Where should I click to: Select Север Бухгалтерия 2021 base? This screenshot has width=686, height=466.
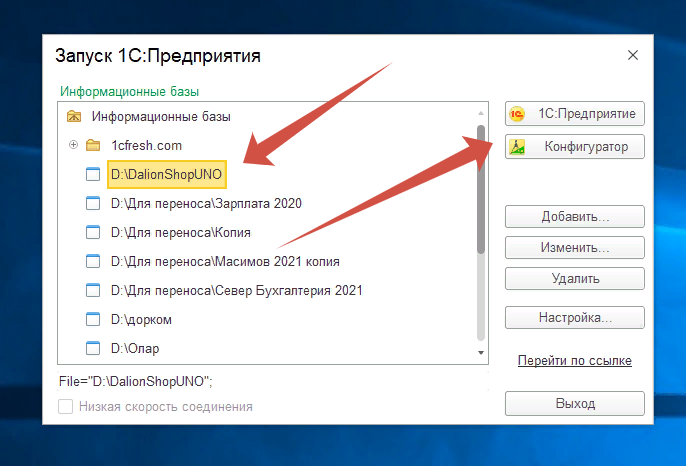[x=236, y=290]
